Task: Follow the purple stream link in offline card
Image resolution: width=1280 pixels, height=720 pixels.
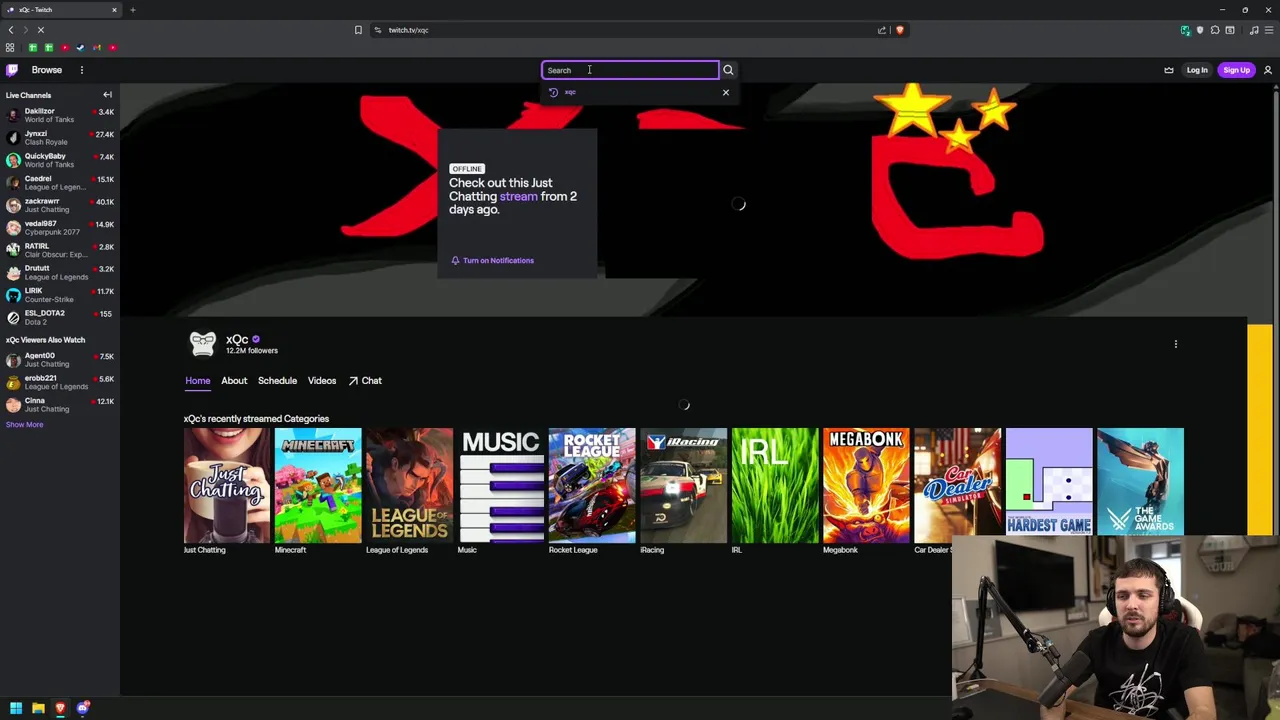Action: tap(518, 196)
